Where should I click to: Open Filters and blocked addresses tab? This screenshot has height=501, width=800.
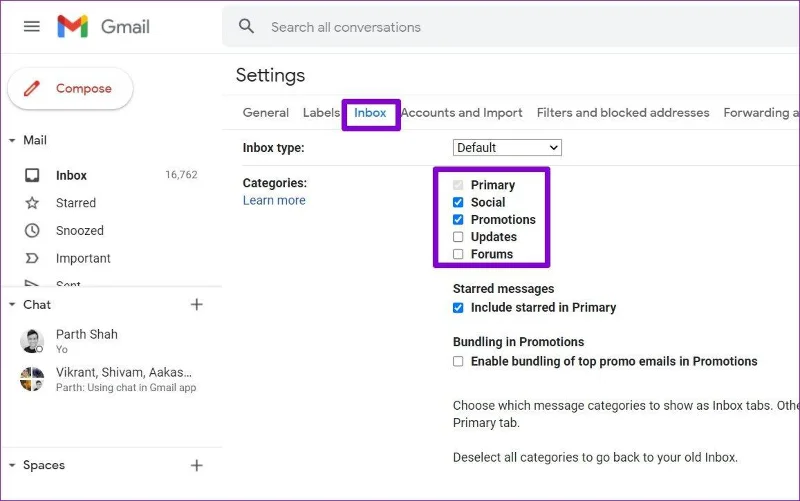click(x=623, y=113)
